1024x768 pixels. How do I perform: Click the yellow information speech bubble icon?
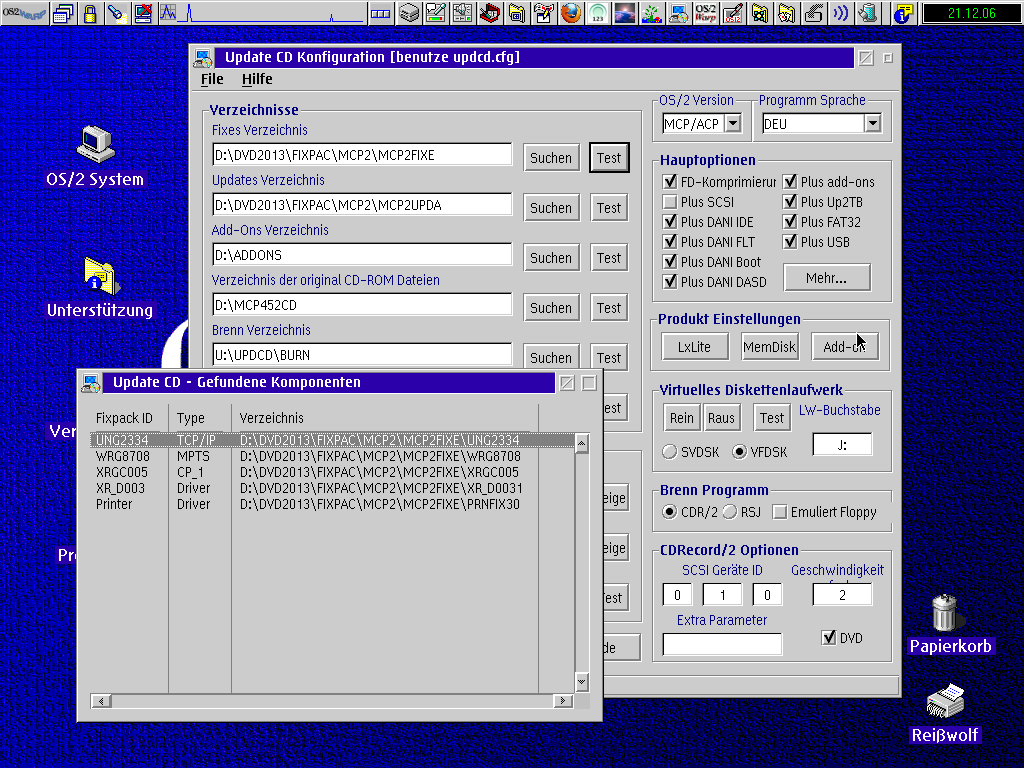(x=903, y=13)
